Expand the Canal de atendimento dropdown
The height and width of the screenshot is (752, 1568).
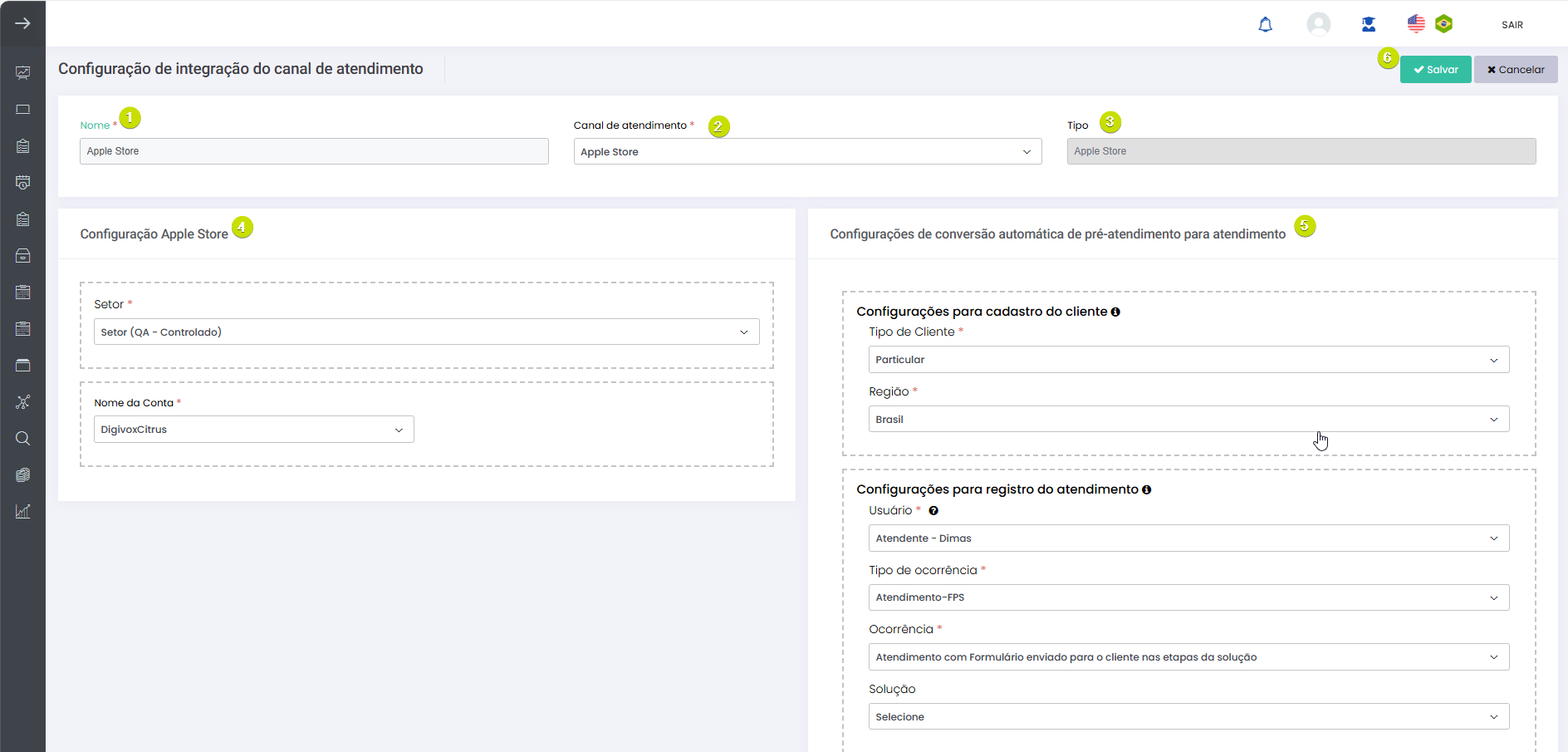pos(807,152)
